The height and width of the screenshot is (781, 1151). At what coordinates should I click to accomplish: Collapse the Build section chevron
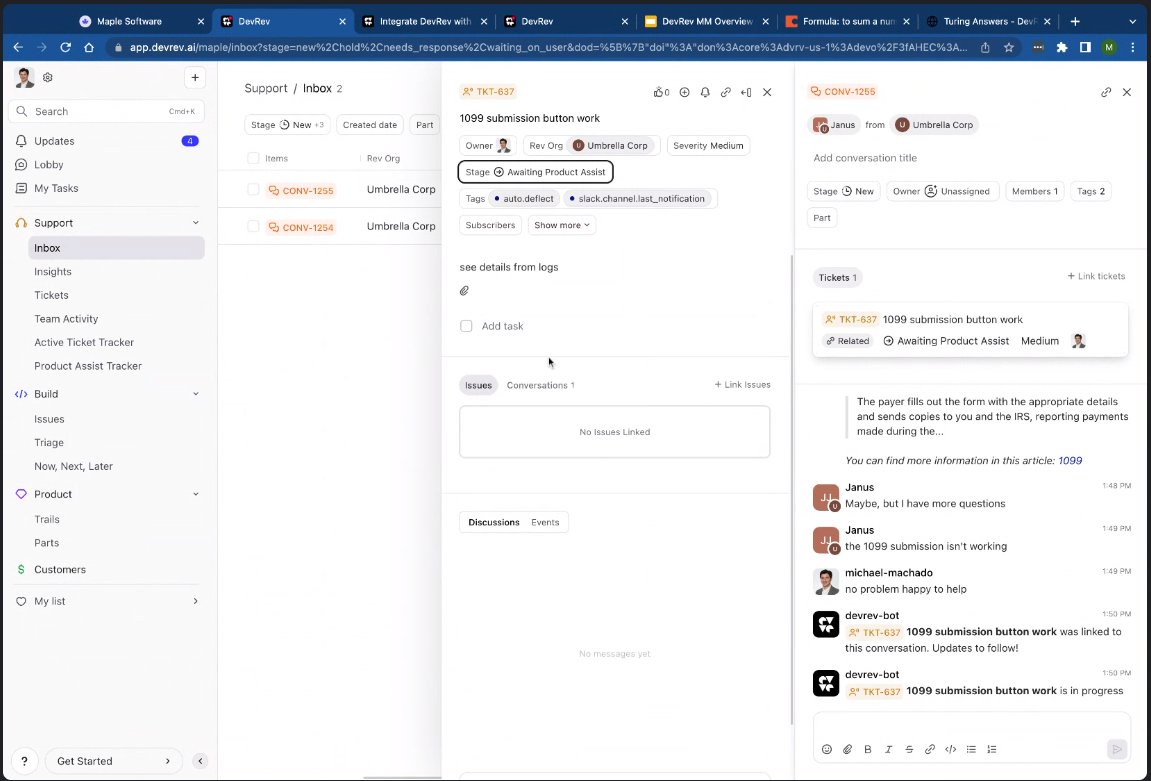point(195,394)
